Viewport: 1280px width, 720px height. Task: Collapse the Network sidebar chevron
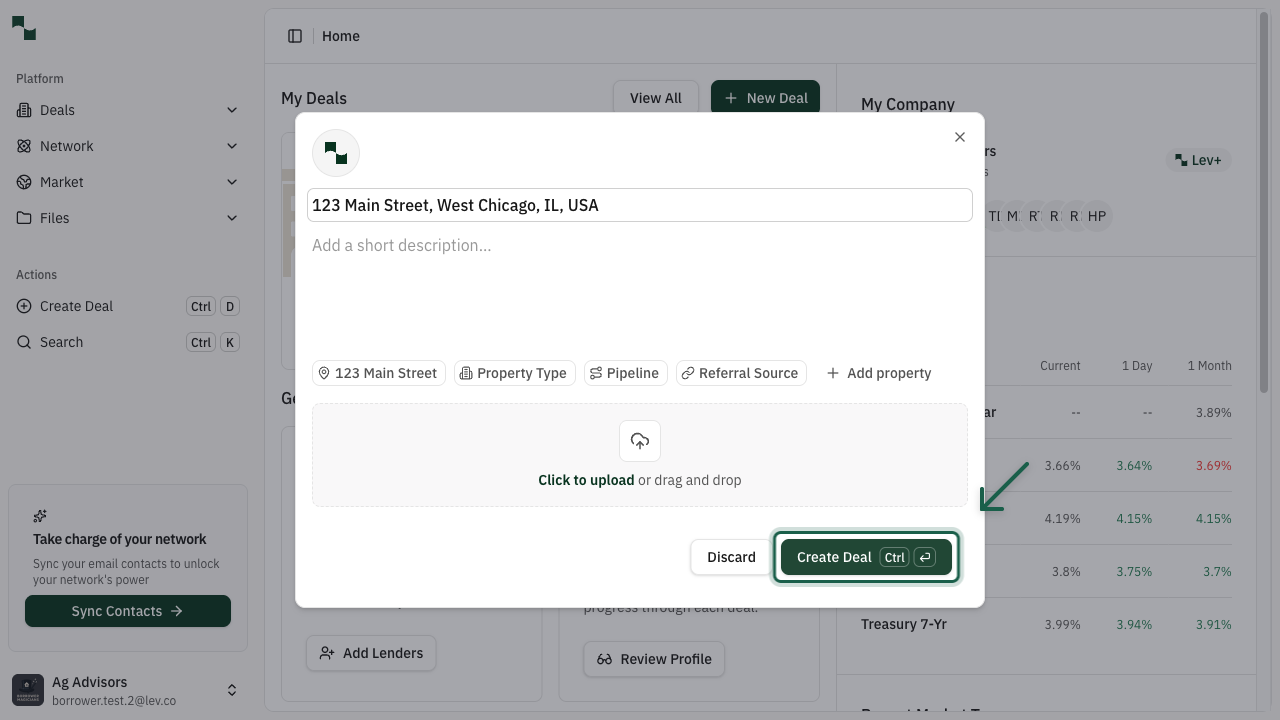coord(232,146)
